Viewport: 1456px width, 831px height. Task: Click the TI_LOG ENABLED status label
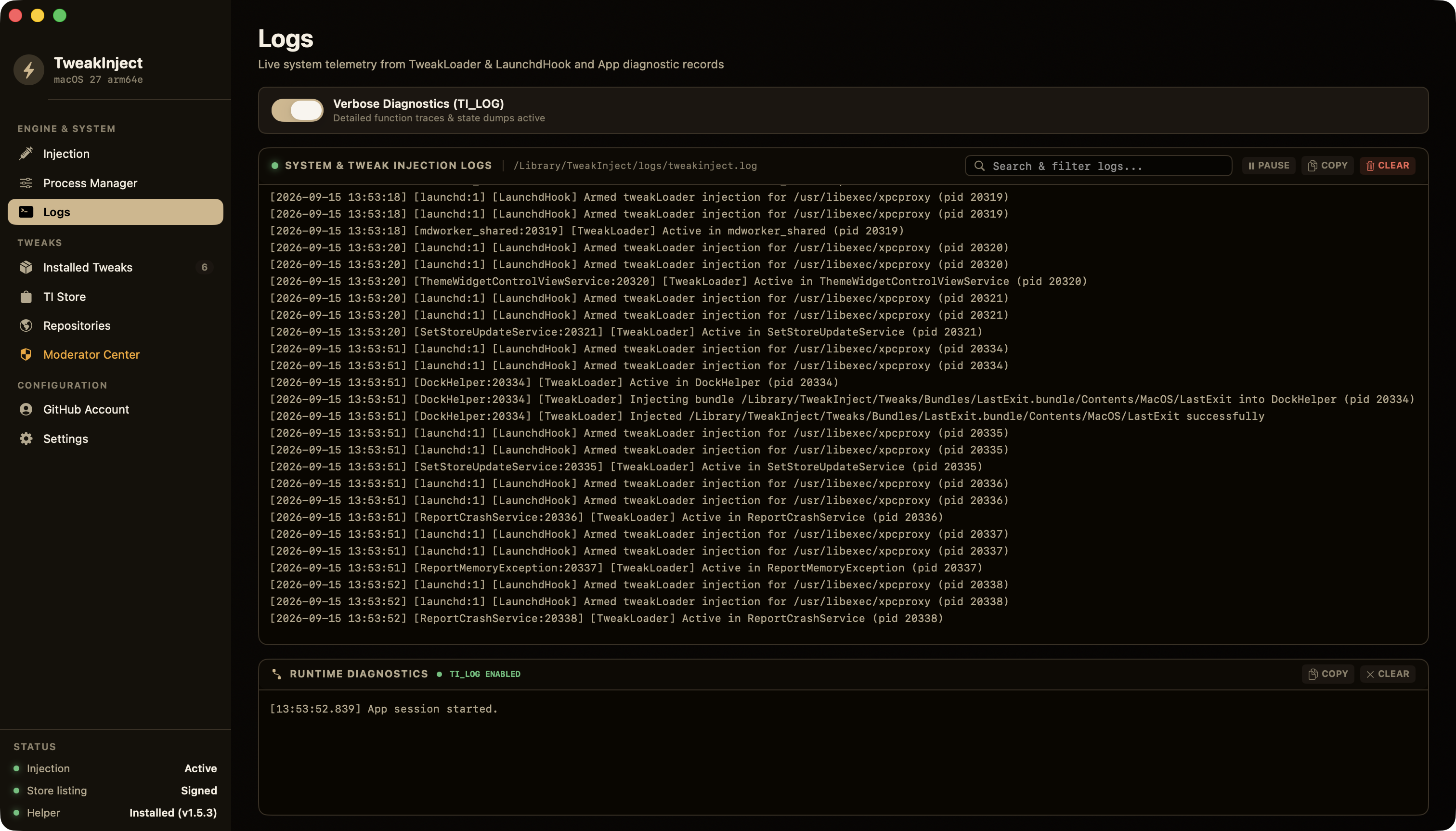click(484, 674)
